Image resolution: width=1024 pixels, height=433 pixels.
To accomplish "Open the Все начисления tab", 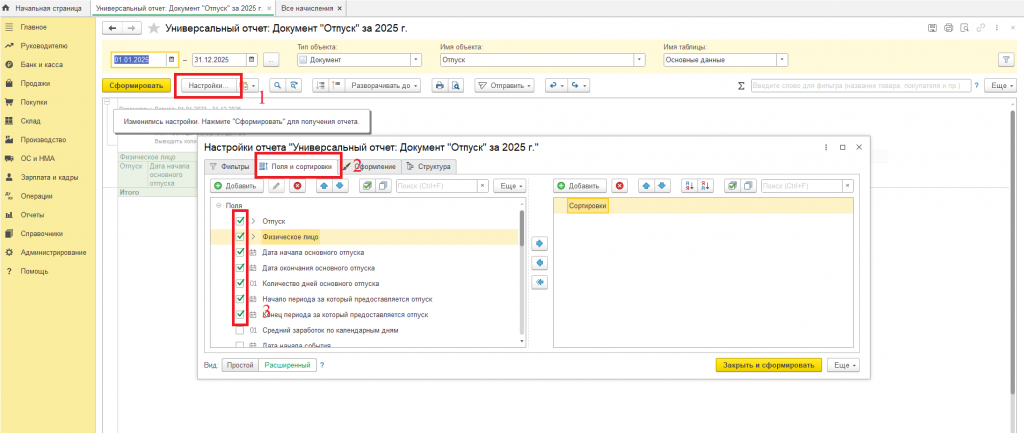I will [x=307, y=8].
